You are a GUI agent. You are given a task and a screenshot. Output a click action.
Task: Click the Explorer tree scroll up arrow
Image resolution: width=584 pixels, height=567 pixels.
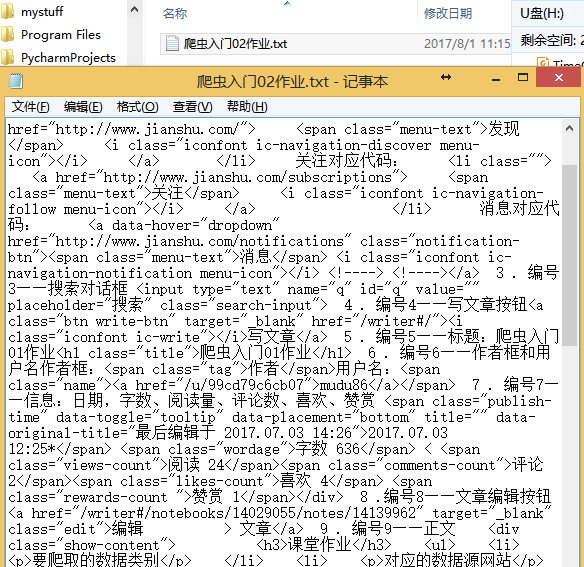(x=135, y=9)
